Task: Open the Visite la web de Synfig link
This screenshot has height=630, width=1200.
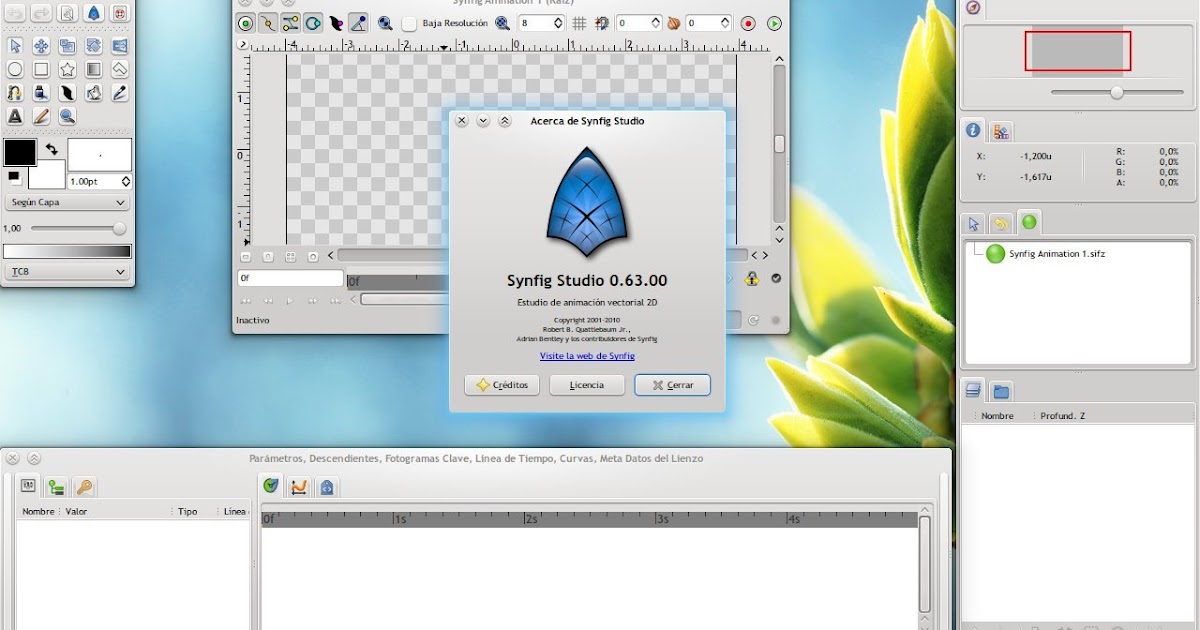Action: click(587, 355)
